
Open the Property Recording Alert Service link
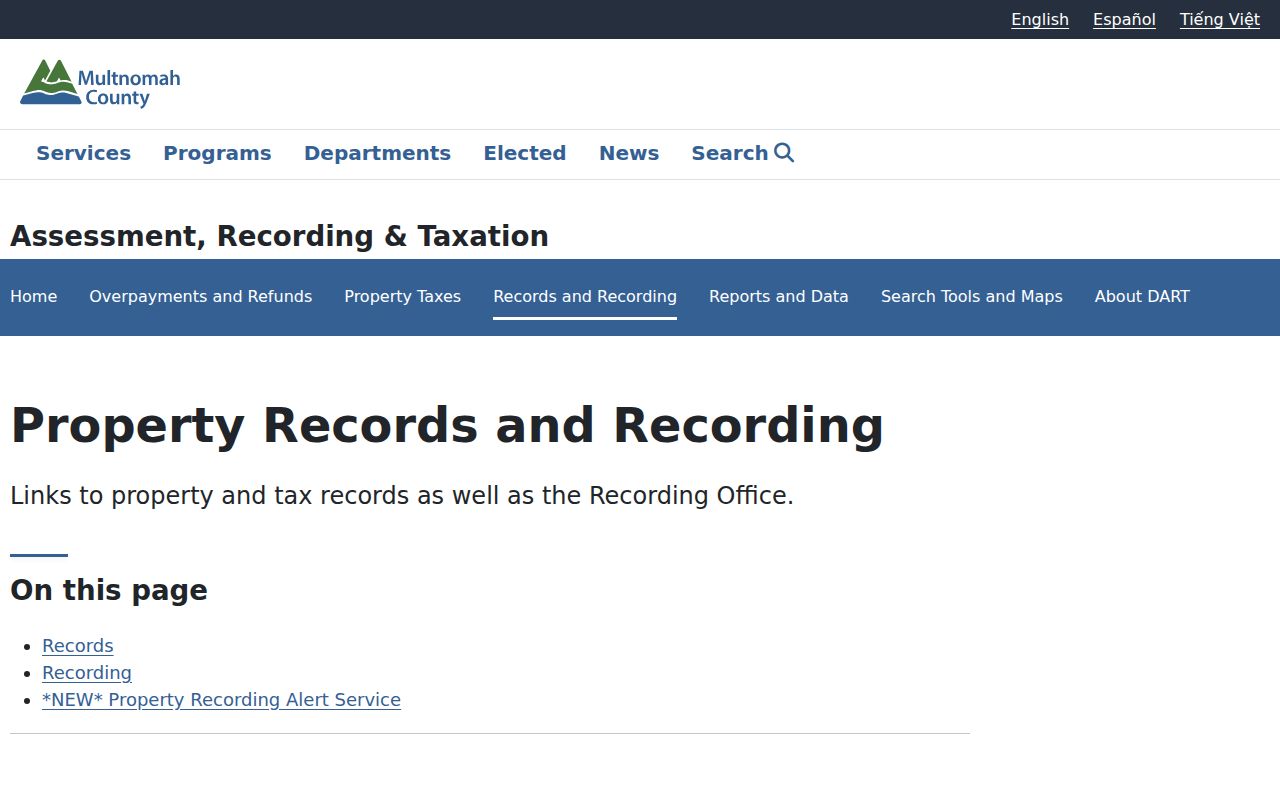pos(221,700)
